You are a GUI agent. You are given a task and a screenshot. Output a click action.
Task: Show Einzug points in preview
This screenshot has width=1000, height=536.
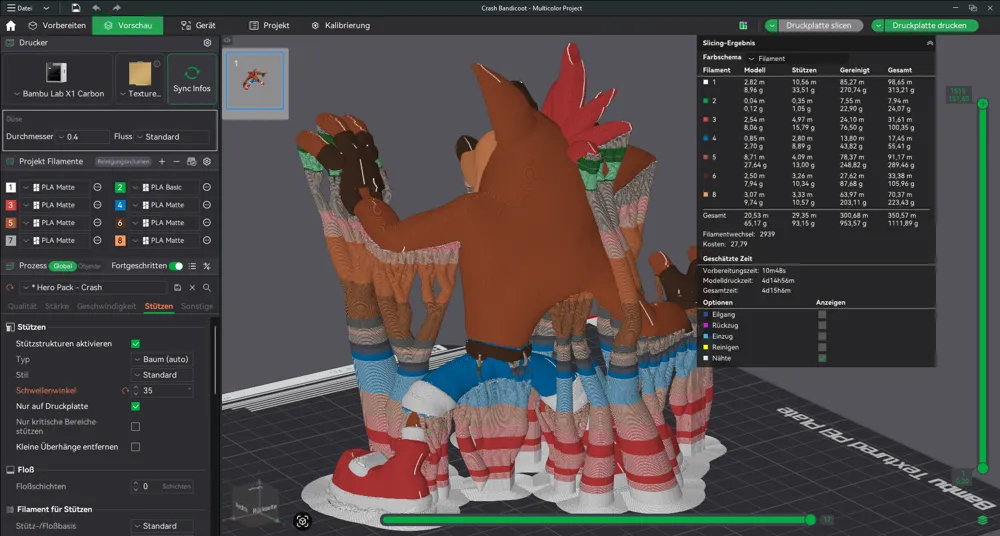(822, 336)
